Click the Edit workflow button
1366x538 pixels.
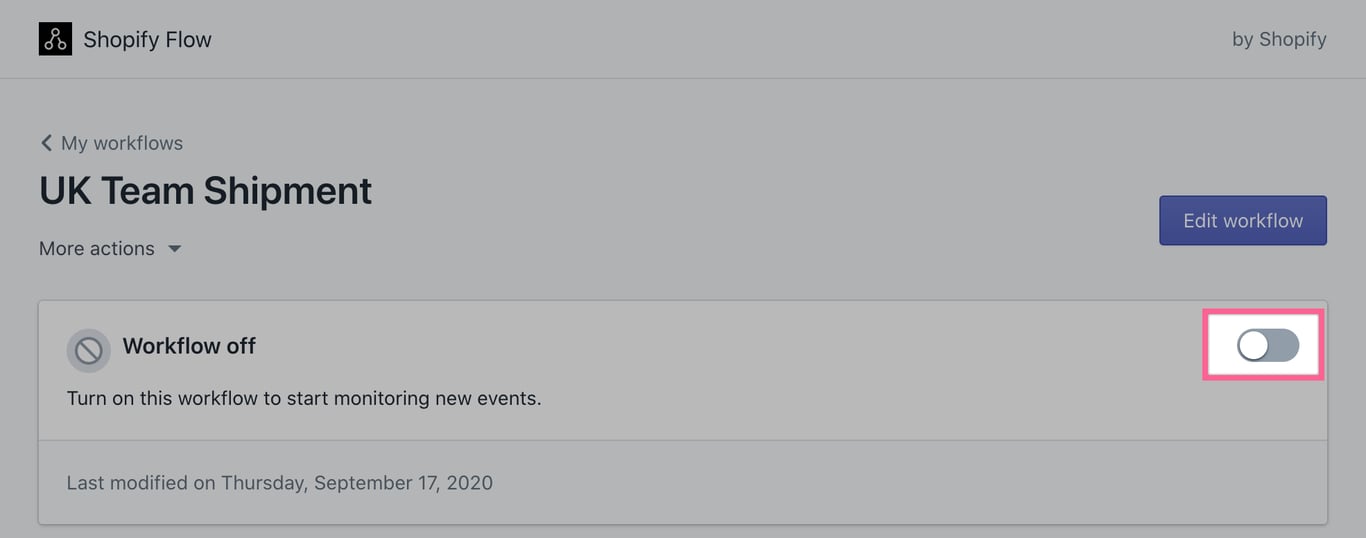1243,220
